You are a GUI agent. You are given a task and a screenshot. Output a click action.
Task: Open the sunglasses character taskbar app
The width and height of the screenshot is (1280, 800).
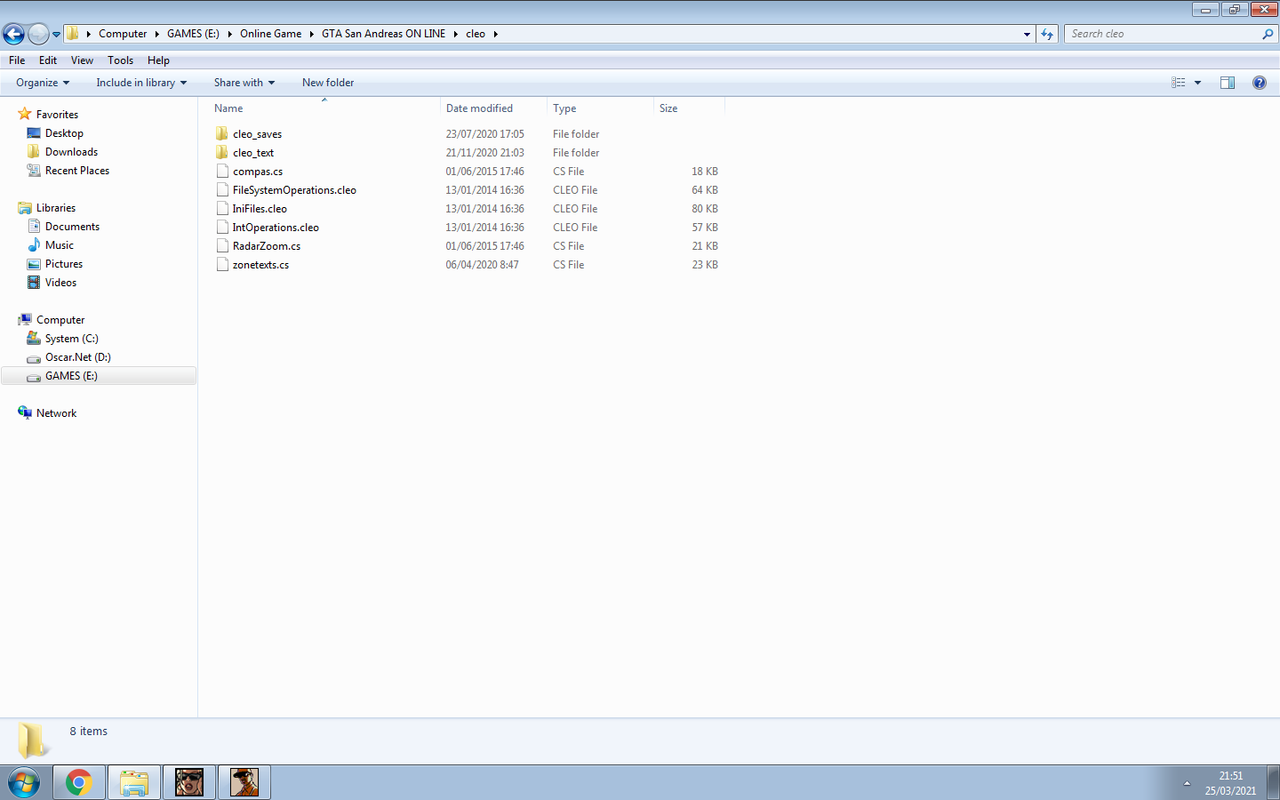click(x=189, y=782)
